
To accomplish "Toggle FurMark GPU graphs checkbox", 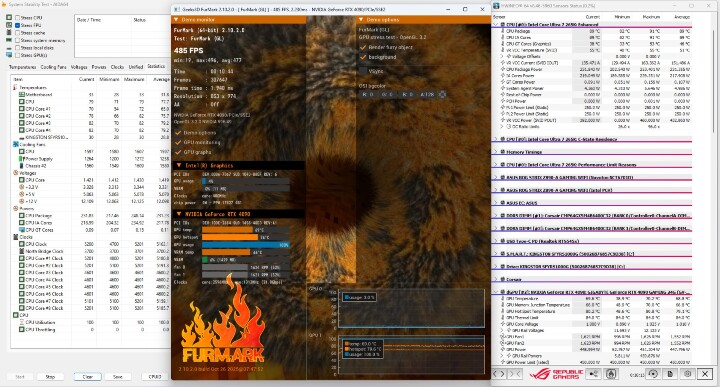I will tap(178, 152).
